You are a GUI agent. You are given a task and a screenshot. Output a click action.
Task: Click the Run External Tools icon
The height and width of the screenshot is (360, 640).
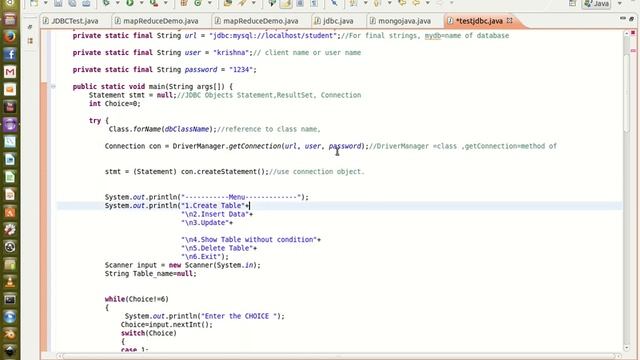(154, 3)
